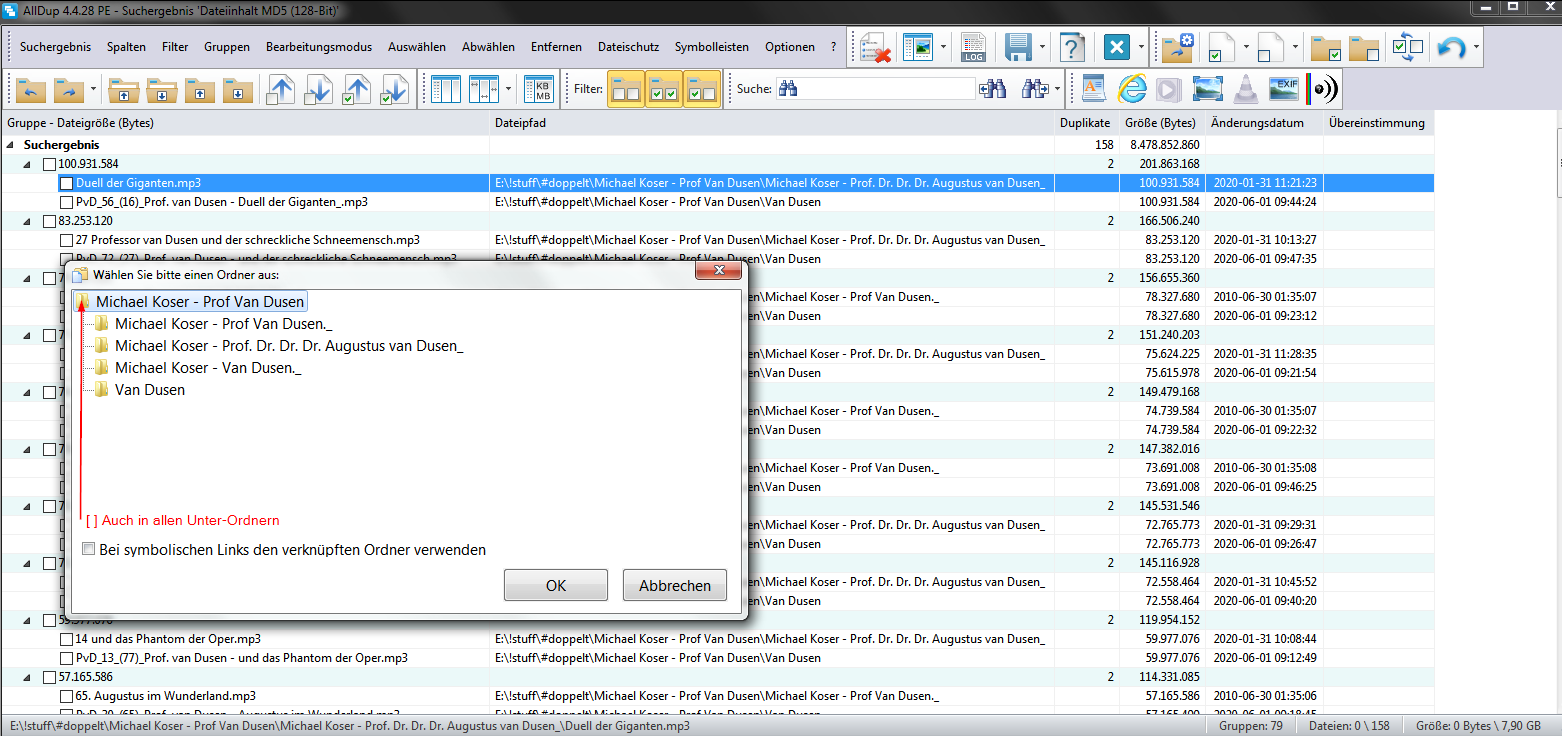Viewport: 1562px width, 736px height.
Task: Open the Internet Explorer toolbar icon
Action: (x=1131, y=89)
